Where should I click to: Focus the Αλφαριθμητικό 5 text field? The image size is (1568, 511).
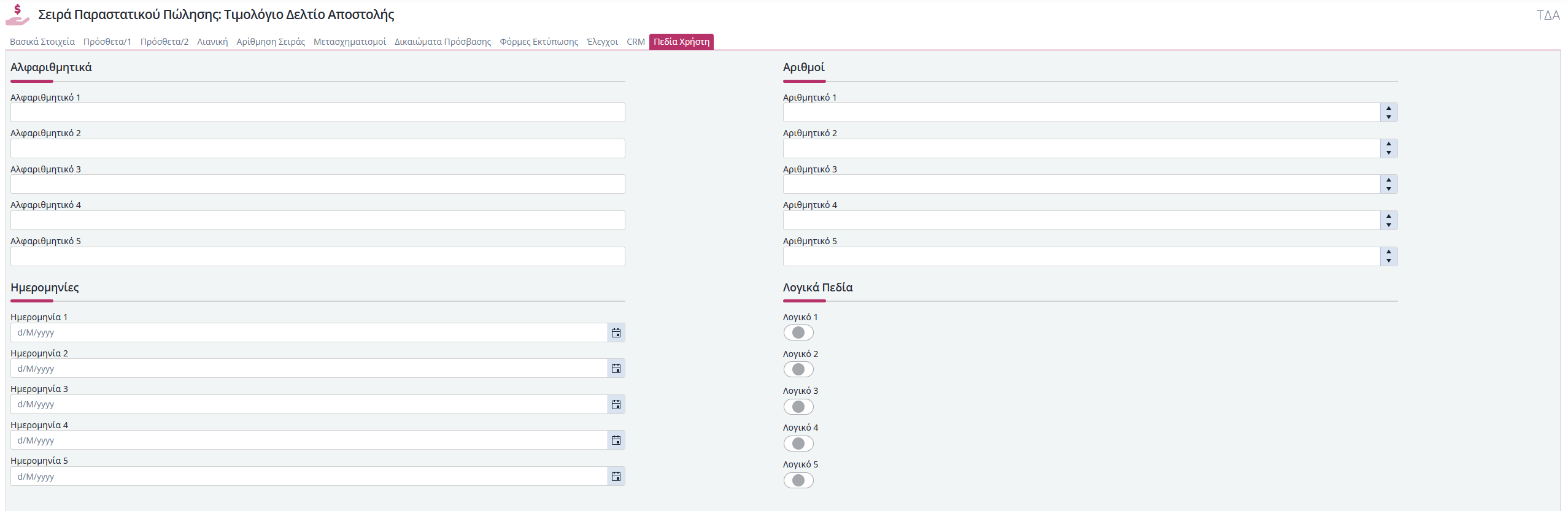[x=318, y=256]
